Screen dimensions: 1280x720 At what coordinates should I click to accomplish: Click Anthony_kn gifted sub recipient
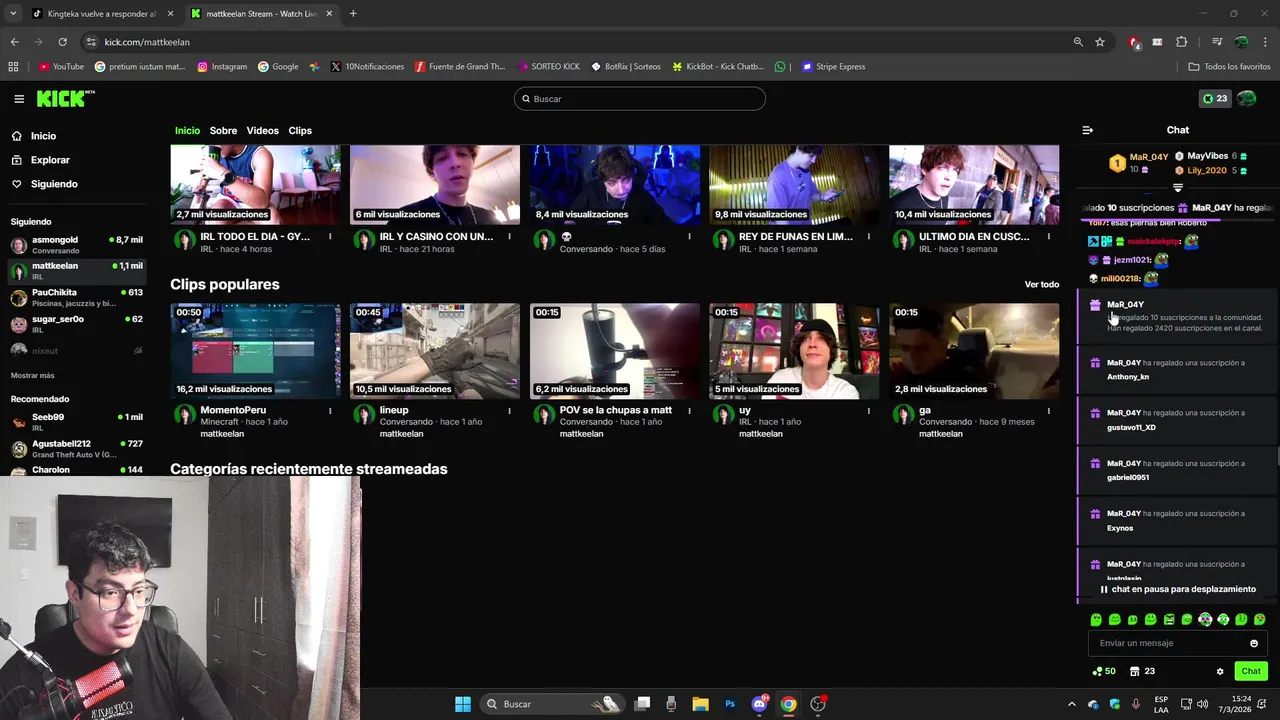1128,377
